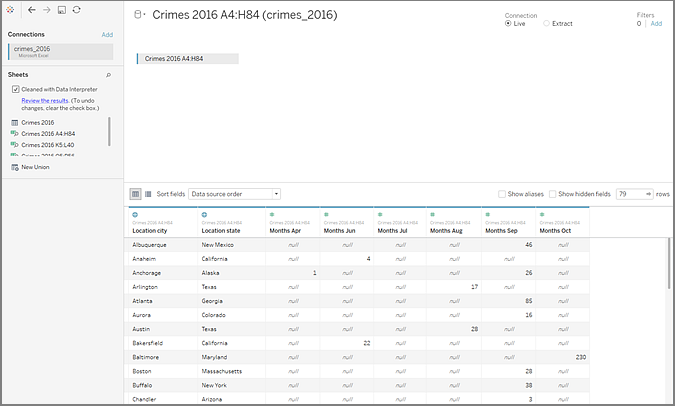Select the Live connection radio button
Image resolution: width=675 pixels, height=406 pixels.
pyautogui.click(x=508, y=24)
